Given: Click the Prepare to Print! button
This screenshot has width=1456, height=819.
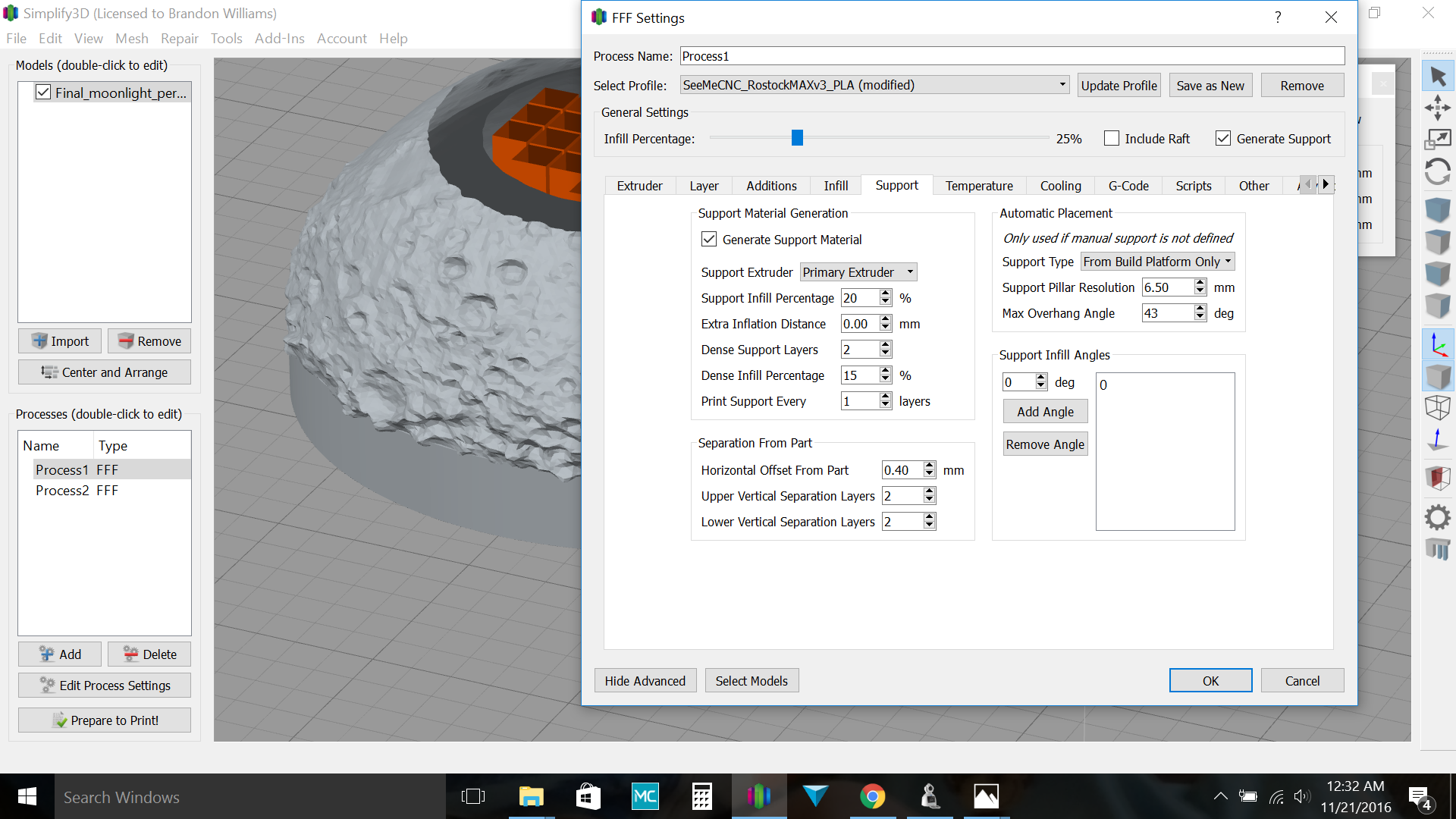Looking at the screenshot, I should [x=105, y=720].
